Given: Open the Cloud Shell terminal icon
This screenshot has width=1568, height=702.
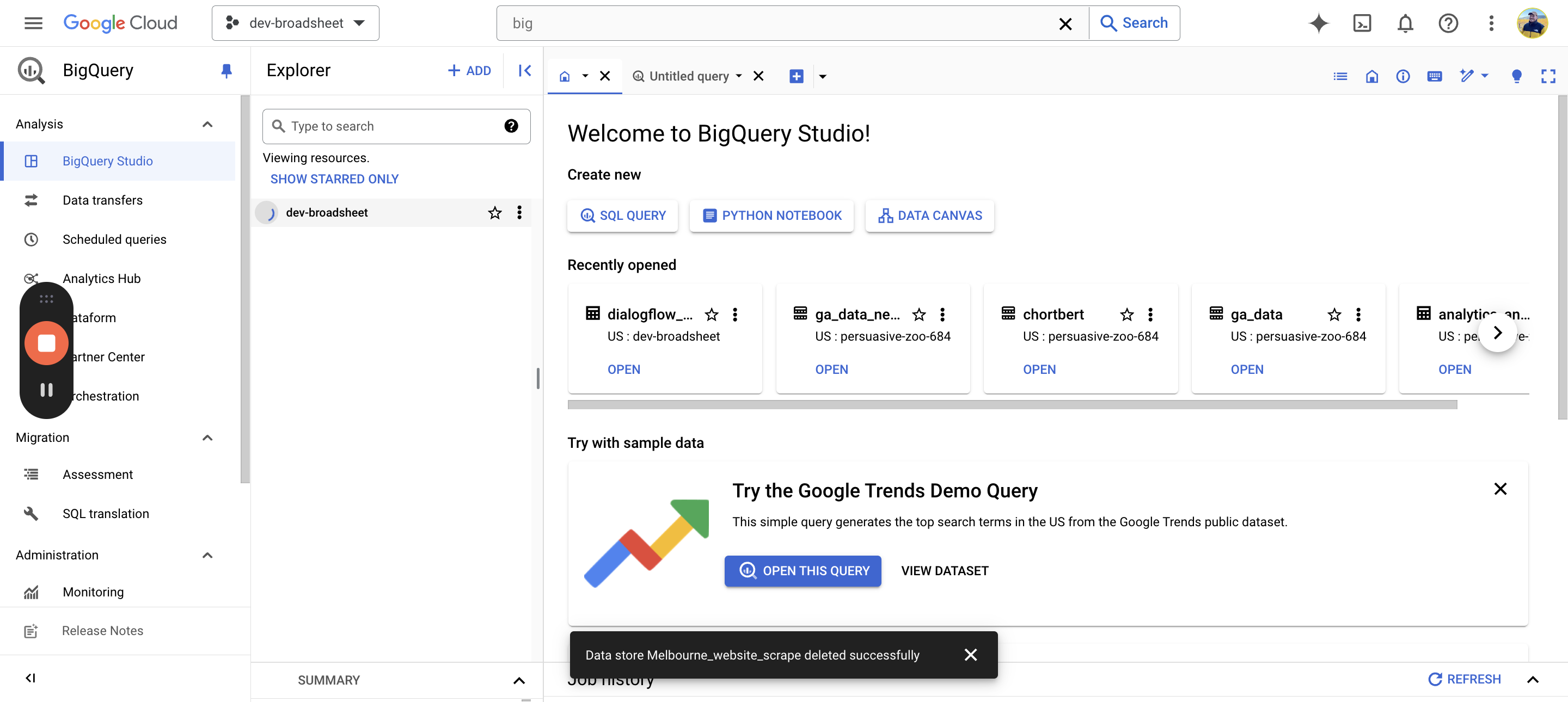Looking at the screenshot, I should click(1362, 23).
